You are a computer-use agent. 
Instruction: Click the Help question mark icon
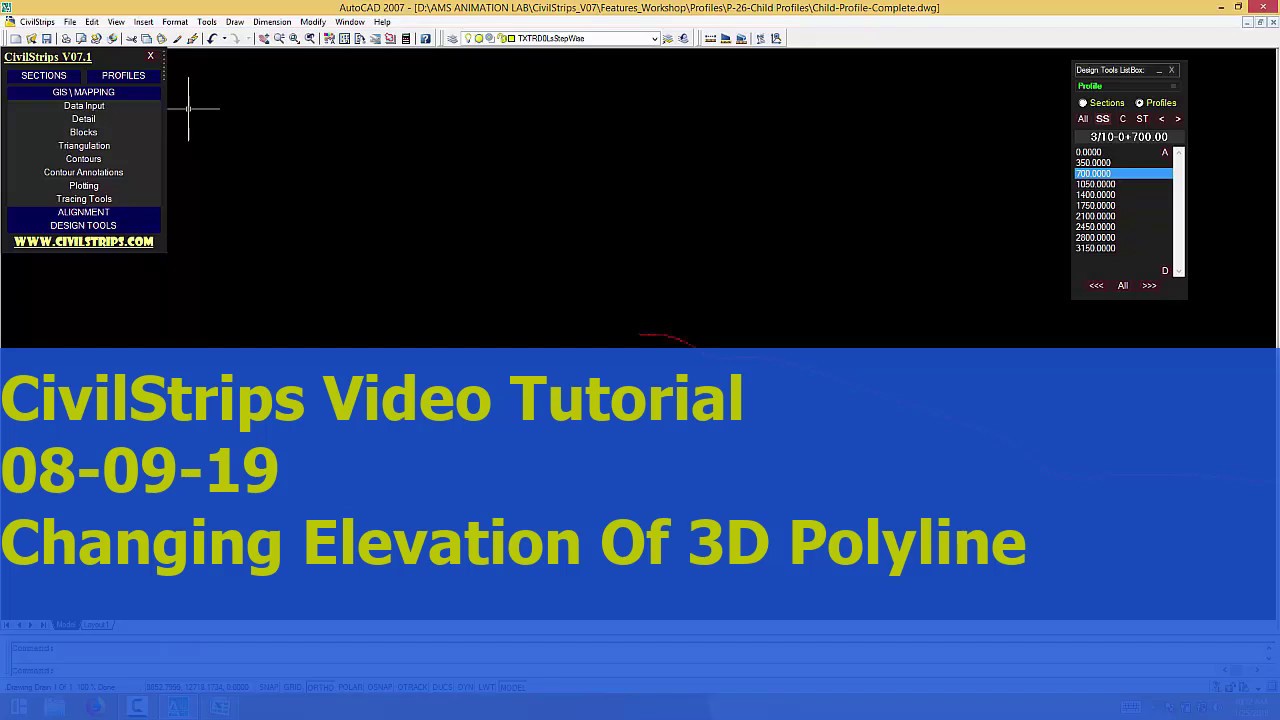click(425, 38)
